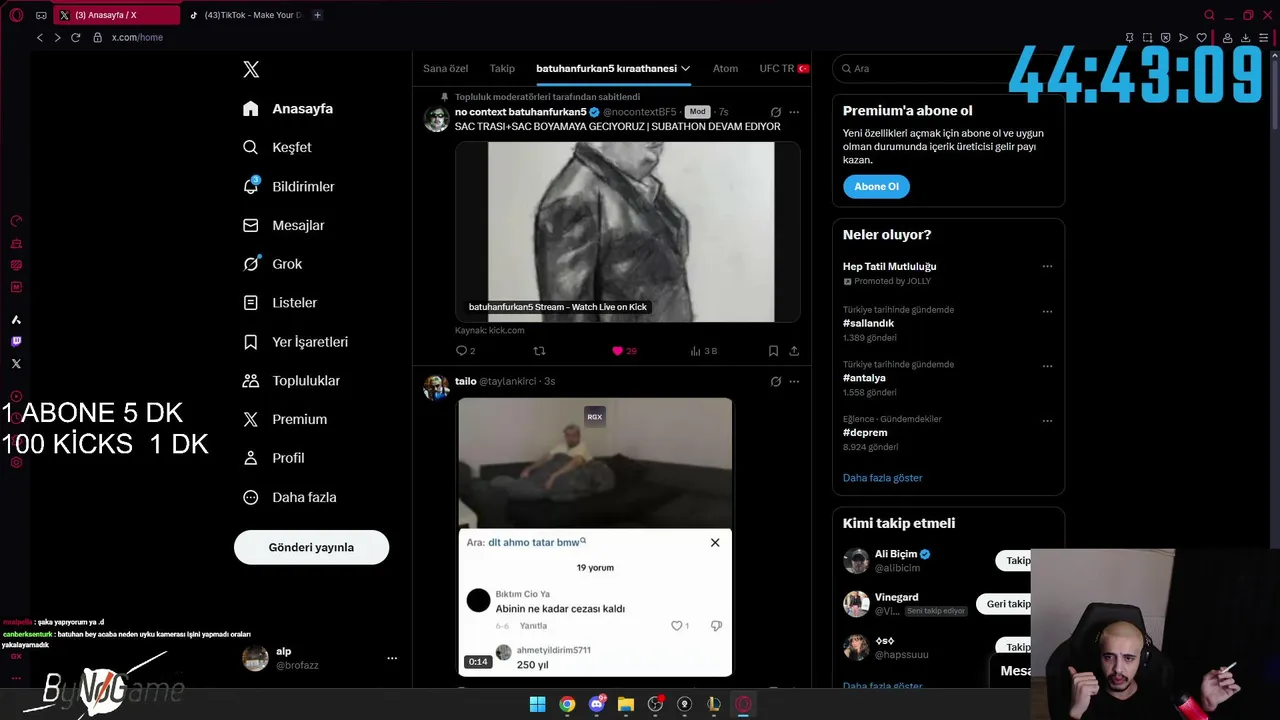Open Listeler lists
1280x720 pixels.
point(280,303)
